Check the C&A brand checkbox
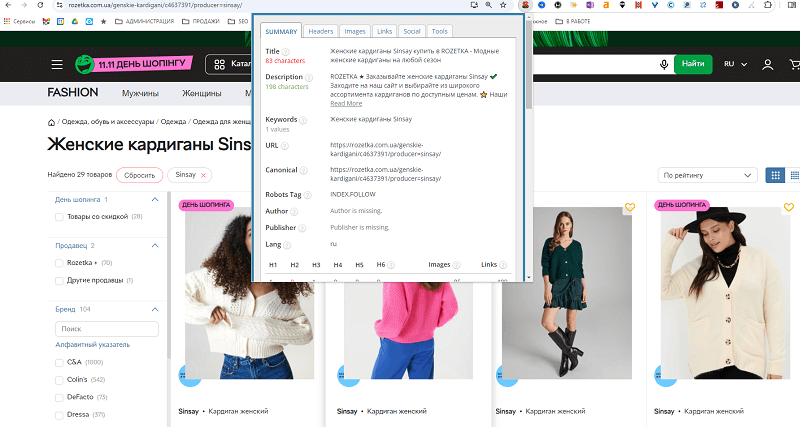This screenshot has width=800, height=427. point(59,362)
